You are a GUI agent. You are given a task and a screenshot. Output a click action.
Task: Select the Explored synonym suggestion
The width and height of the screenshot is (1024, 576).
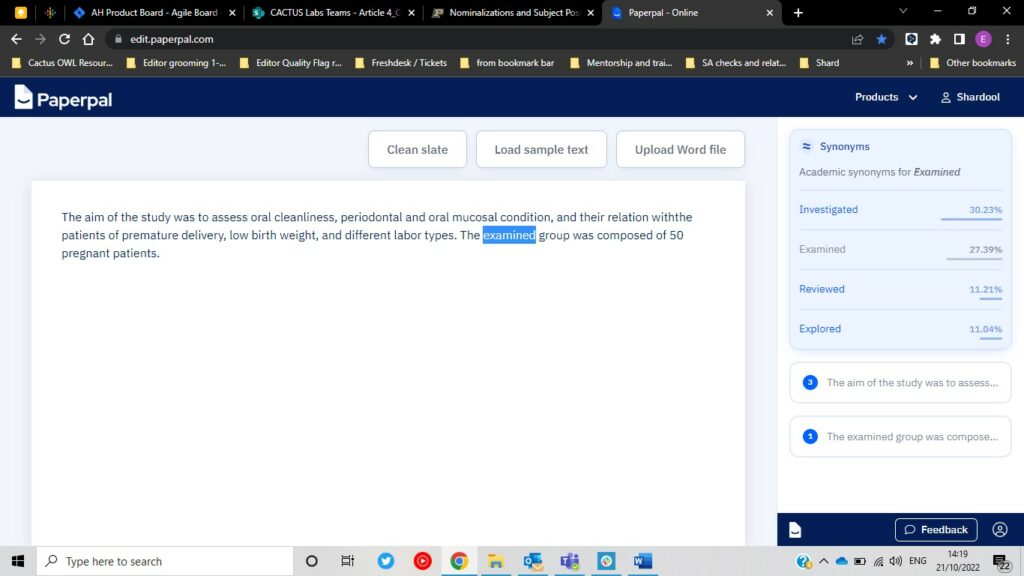coord(820,329)
